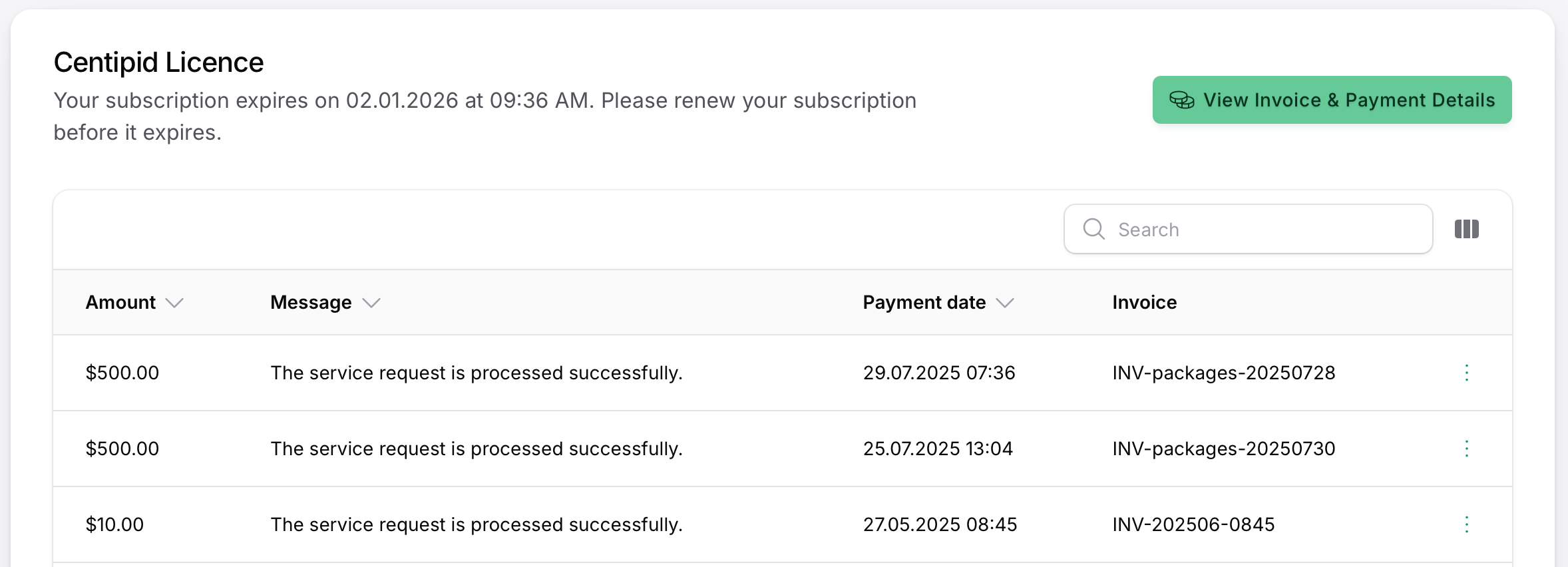This screenshot has height=567, width=1568.
Task: Select the INV-202506-0845 invoice number
Action: tap(1193, 524)
